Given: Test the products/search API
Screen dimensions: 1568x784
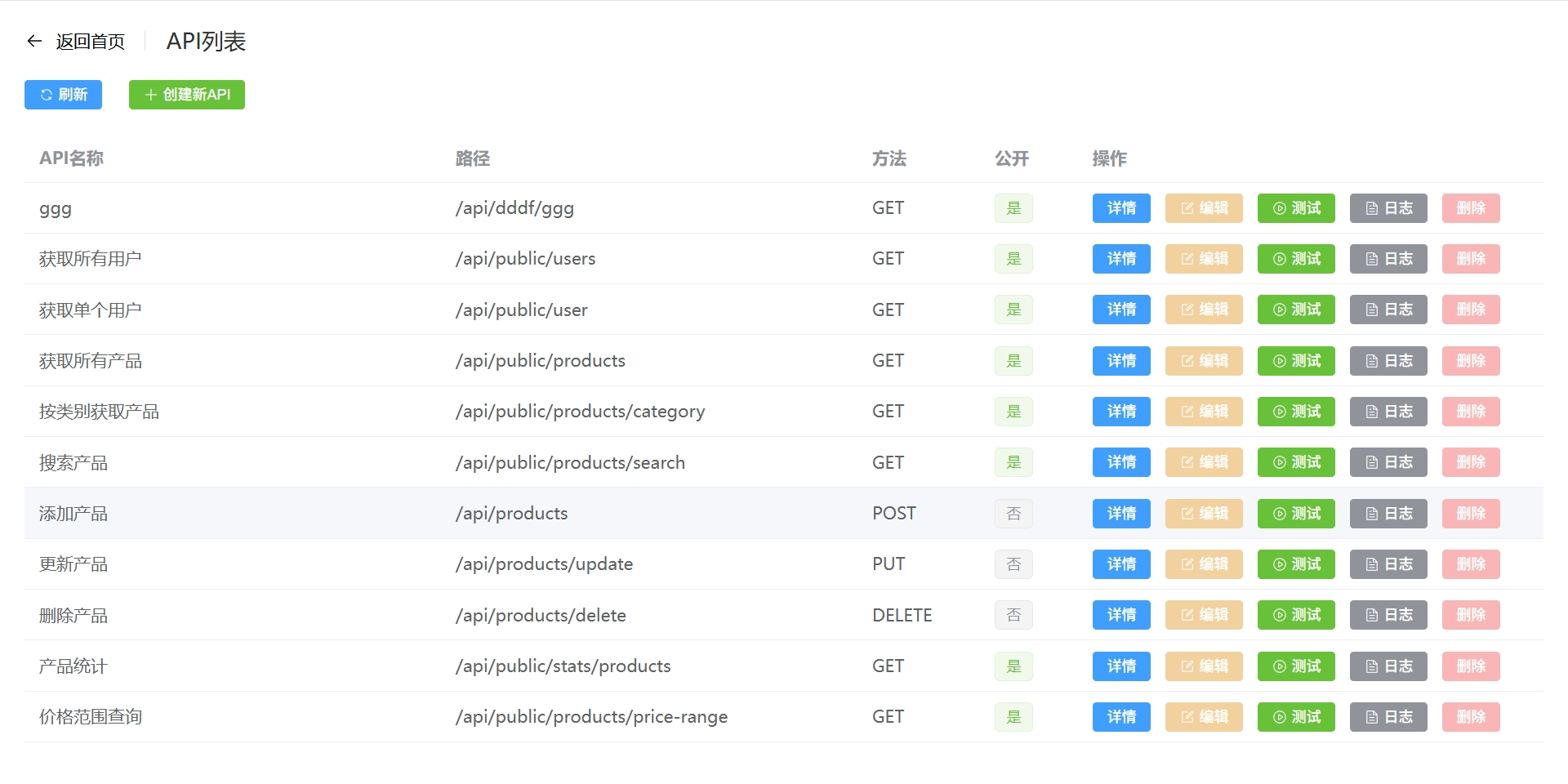Looking at the screenshot, I should click(x=1296, y=462).
